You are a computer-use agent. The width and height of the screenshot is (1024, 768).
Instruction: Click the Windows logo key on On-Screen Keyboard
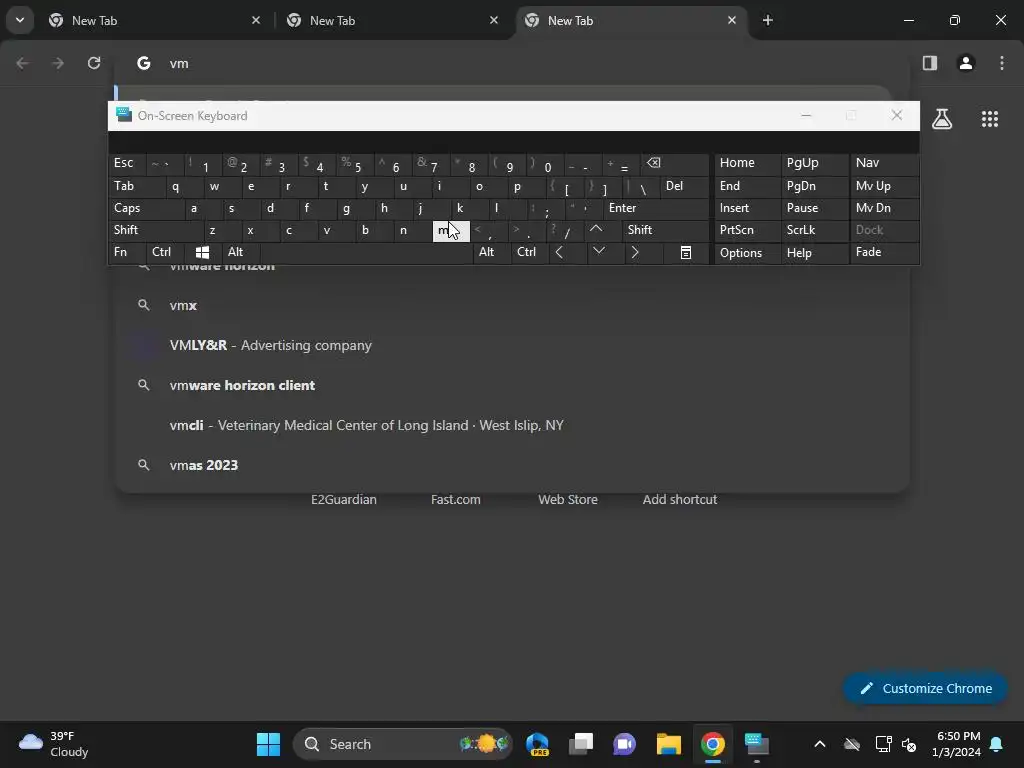click(202, 252)
